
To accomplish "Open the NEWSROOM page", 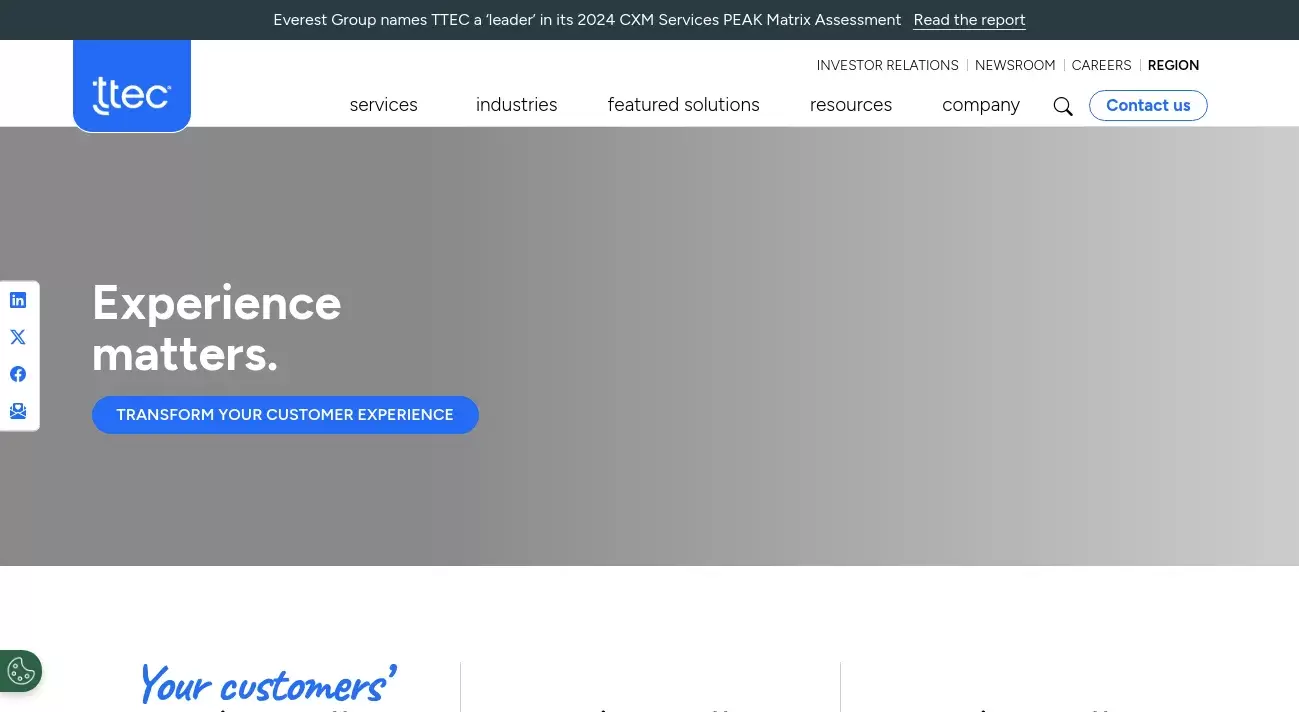I will point(1015,65).
